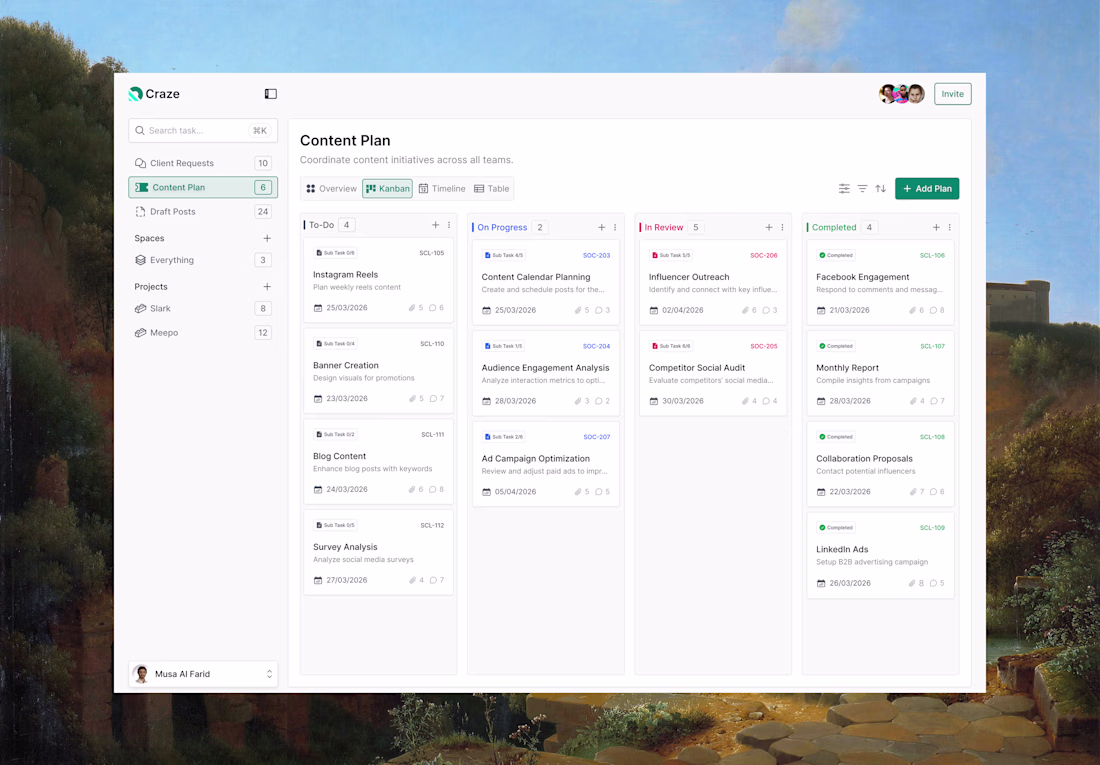Open the Meepo project
1100x765 pixels.
coord(203,333)
